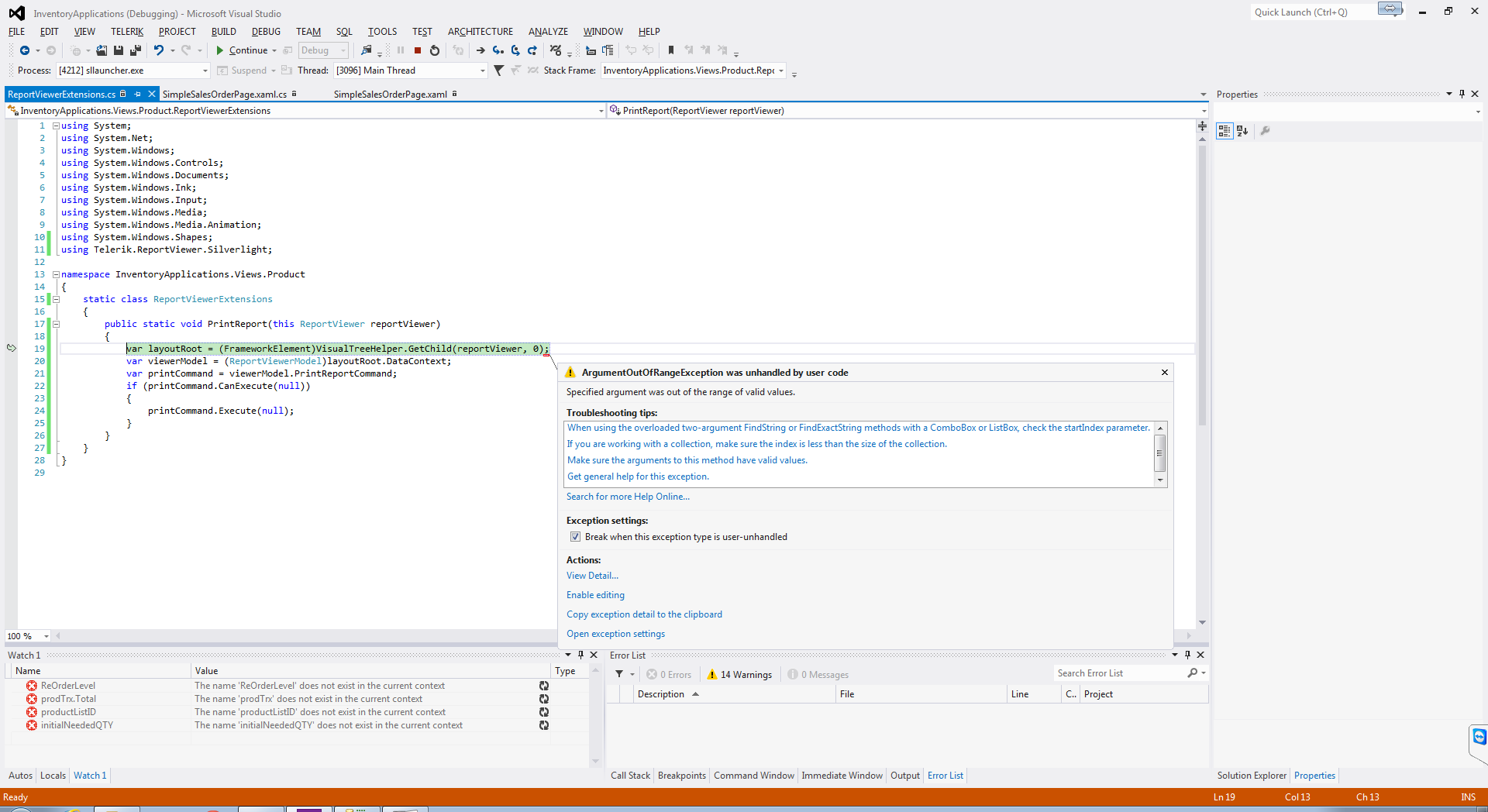This screenshot has height=812, width=1488.
Task: Refresh the ReOrderLevel watch value
Action: pos(544,686)
